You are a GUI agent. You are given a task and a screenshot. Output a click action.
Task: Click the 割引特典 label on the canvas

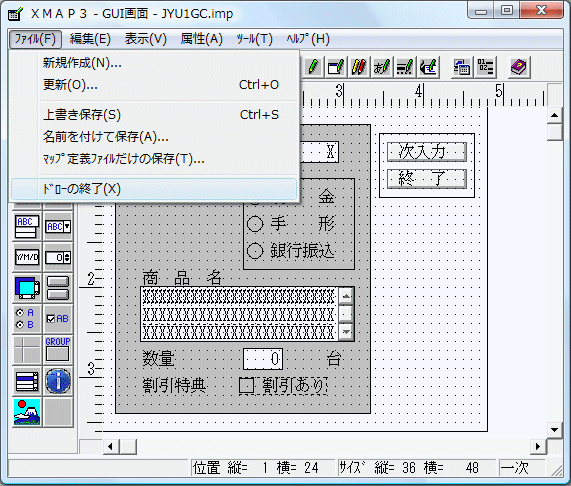click(x=174, y=386)
